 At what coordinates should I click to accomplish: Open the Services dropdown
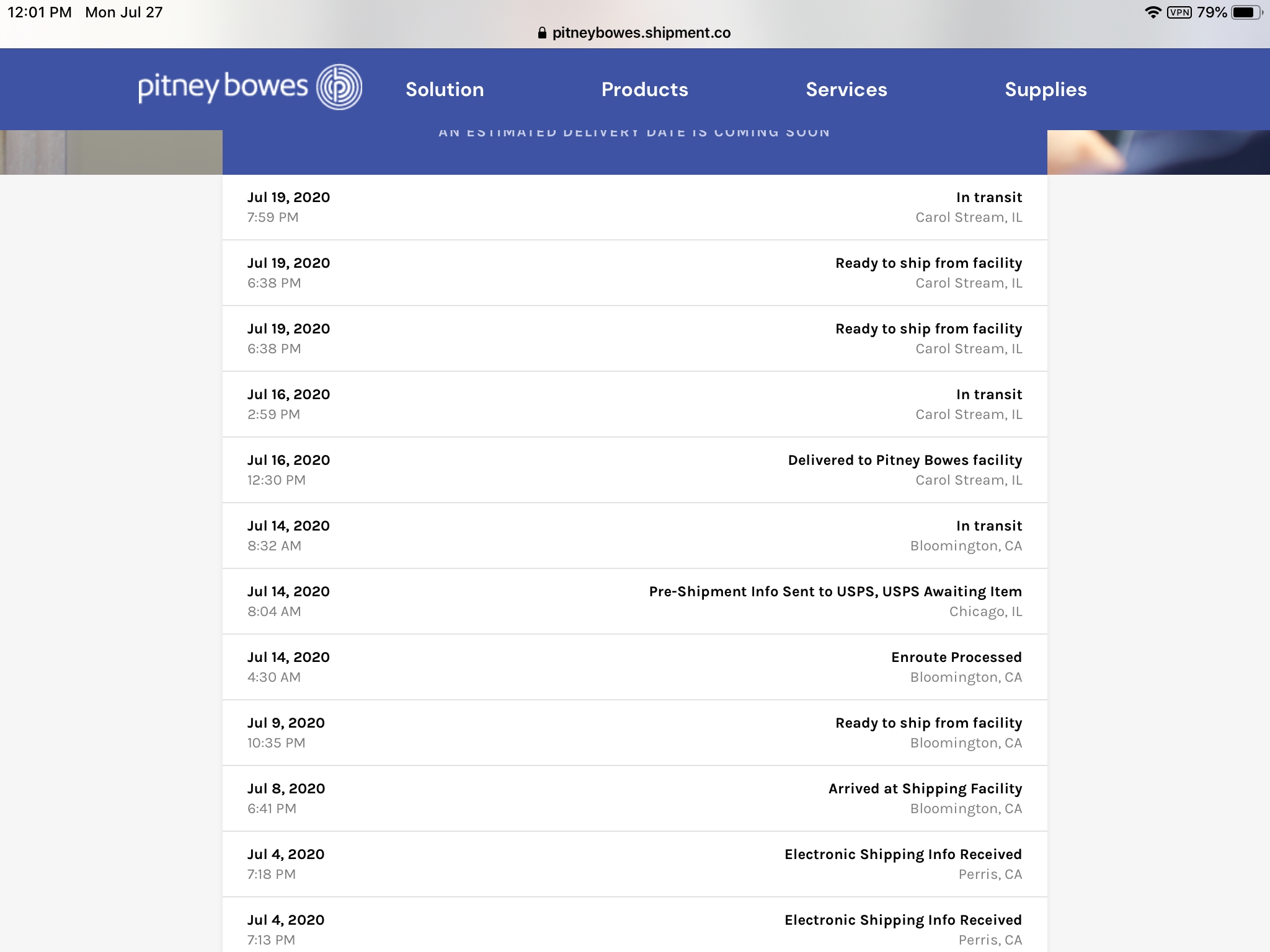click(x=846, y=89)
